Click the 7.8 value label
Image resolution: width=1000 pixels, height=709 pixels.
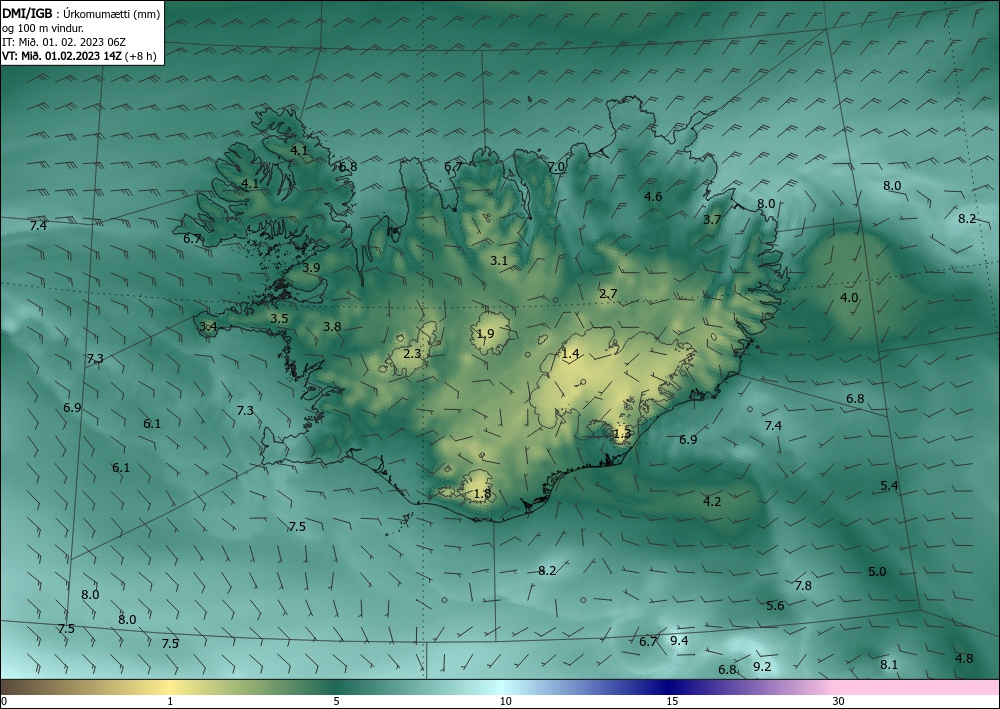(803, 585)
